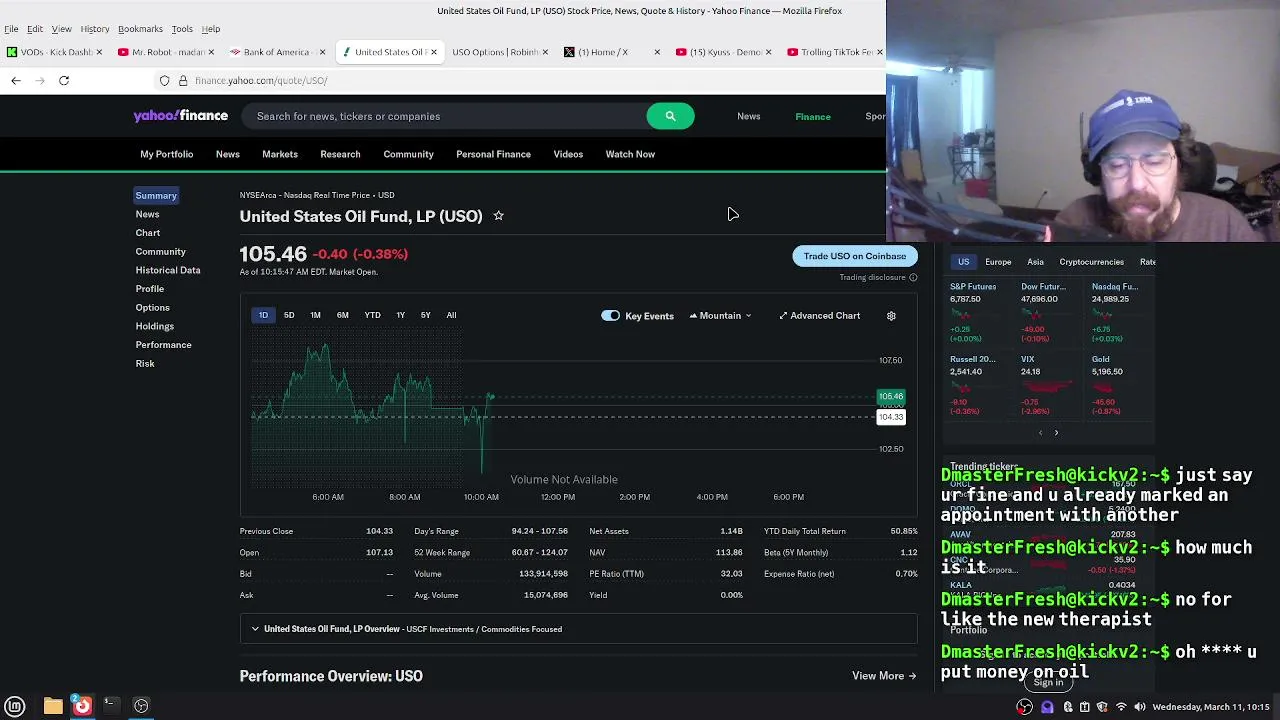This screenshot has height=720, width=1280.
Task: Open the Personal Finance navigation menu
Action: point(493,154)
